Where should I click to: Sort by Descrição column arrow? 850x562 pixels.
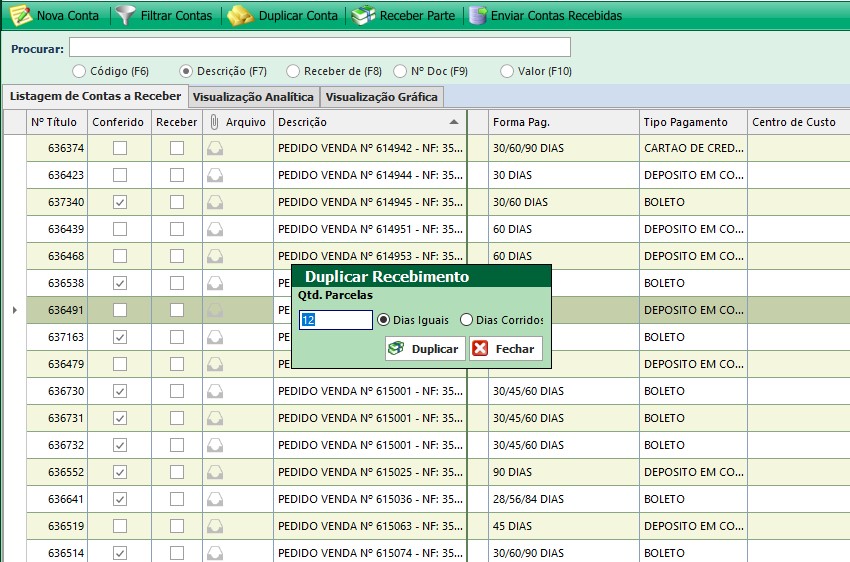tap(454, 122)
